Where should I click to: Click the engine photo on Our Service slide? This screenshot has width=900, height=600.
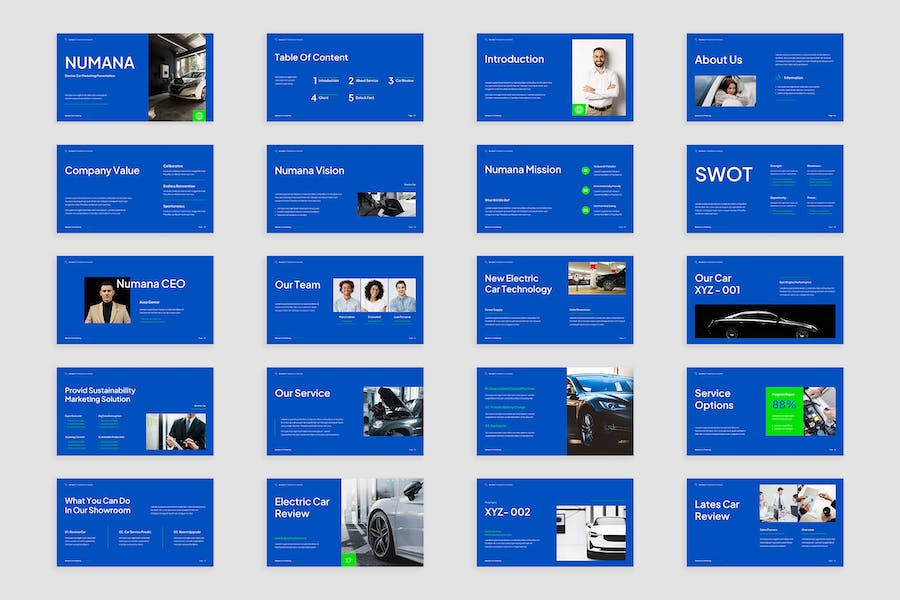392,411
